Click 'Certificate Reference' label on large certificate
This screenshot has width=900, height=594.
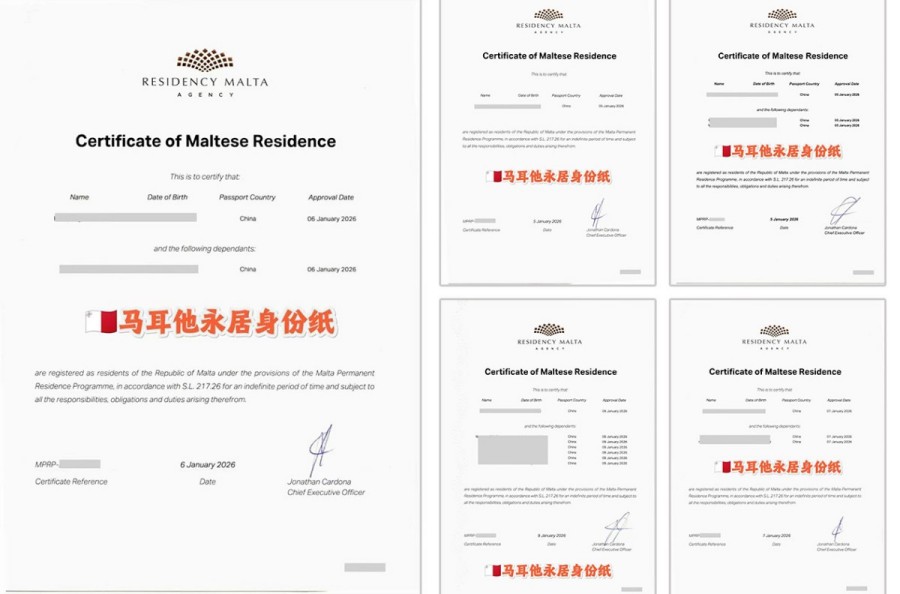pyautogui.click(x=71, y=482)
